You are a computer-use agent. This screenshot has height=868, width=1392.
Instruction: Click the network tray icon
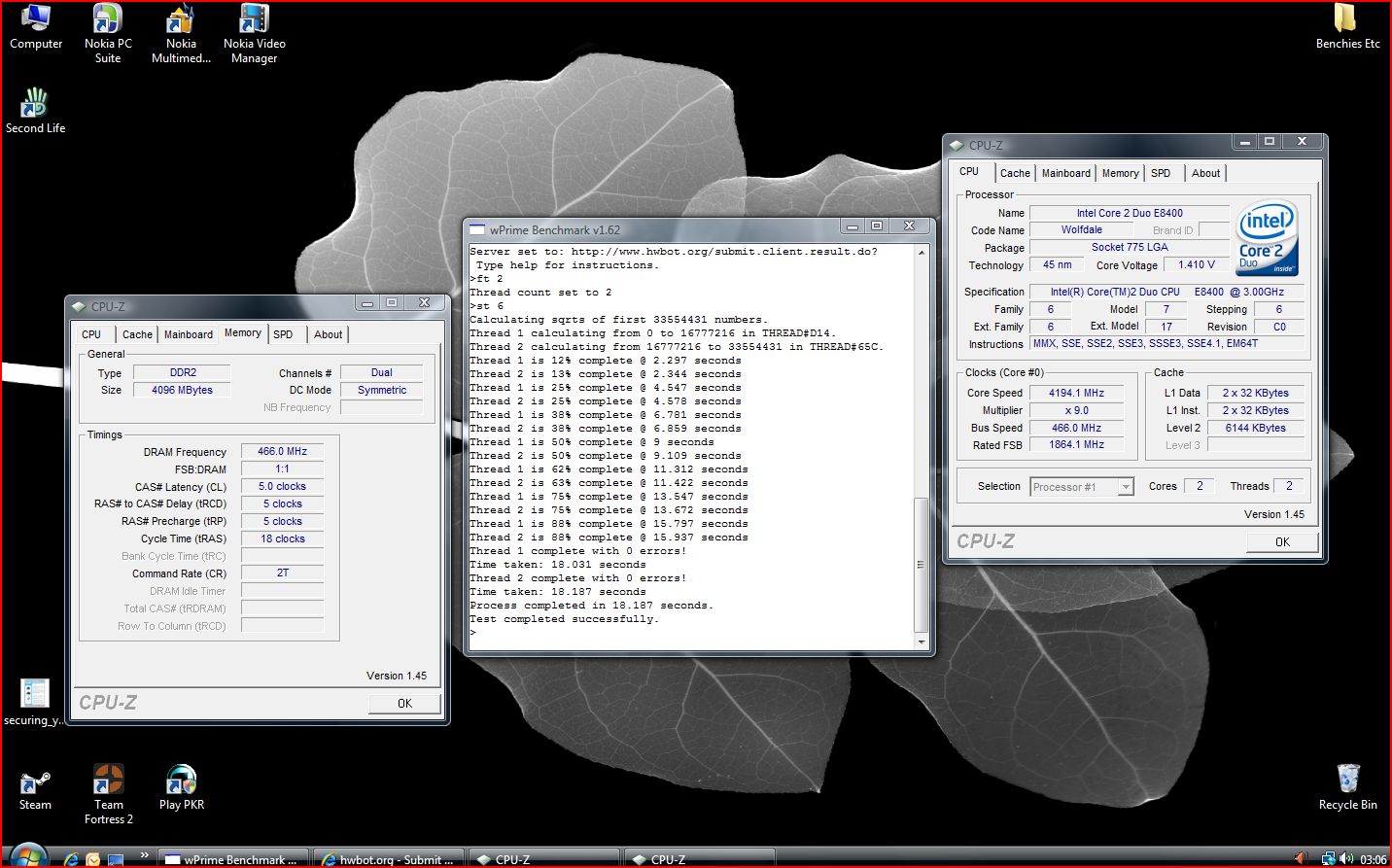1329,859
